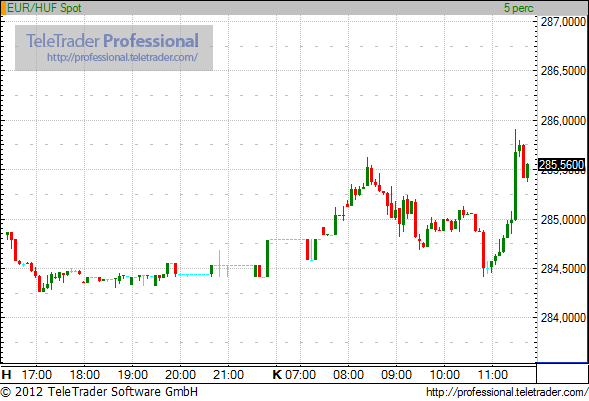The width and height of the screenshot is (589, 401).
Task: Click the 286,0000 price axis label
Action: coord(563,121)
